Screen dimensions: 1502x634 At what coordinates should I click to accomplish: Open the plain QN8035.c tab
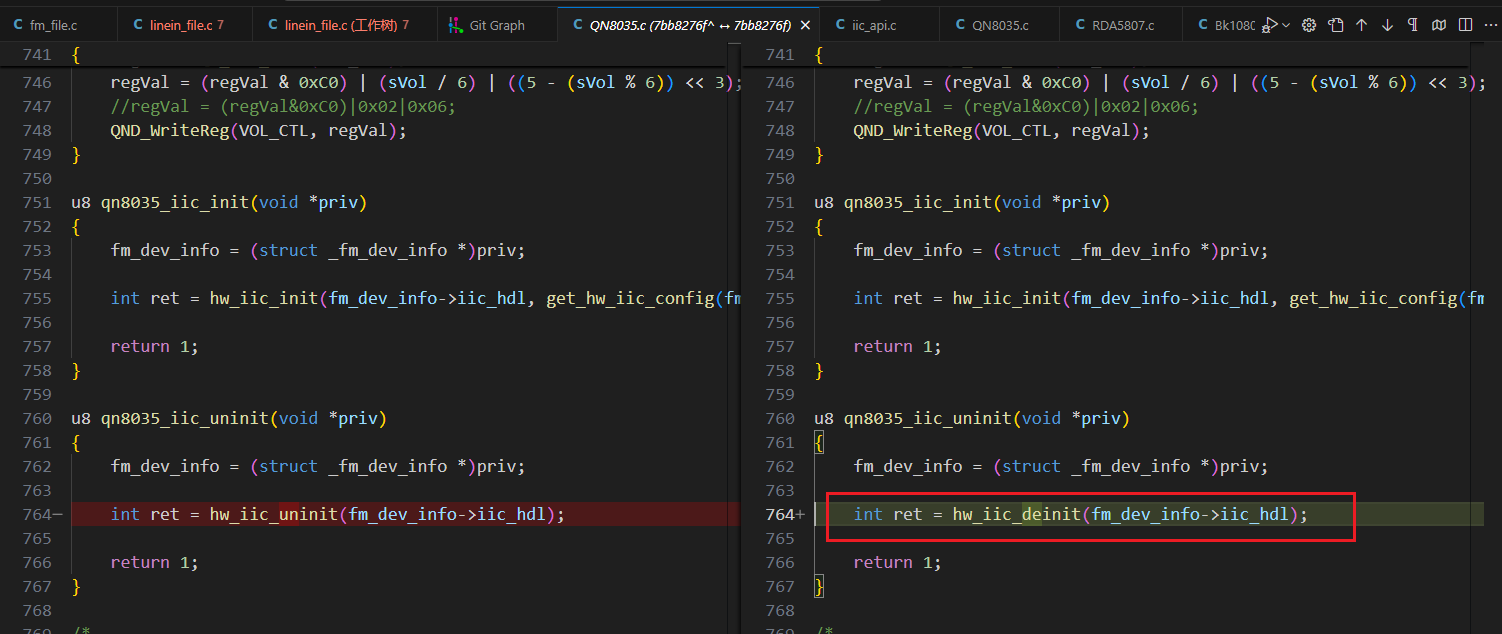coord(1000,25)
